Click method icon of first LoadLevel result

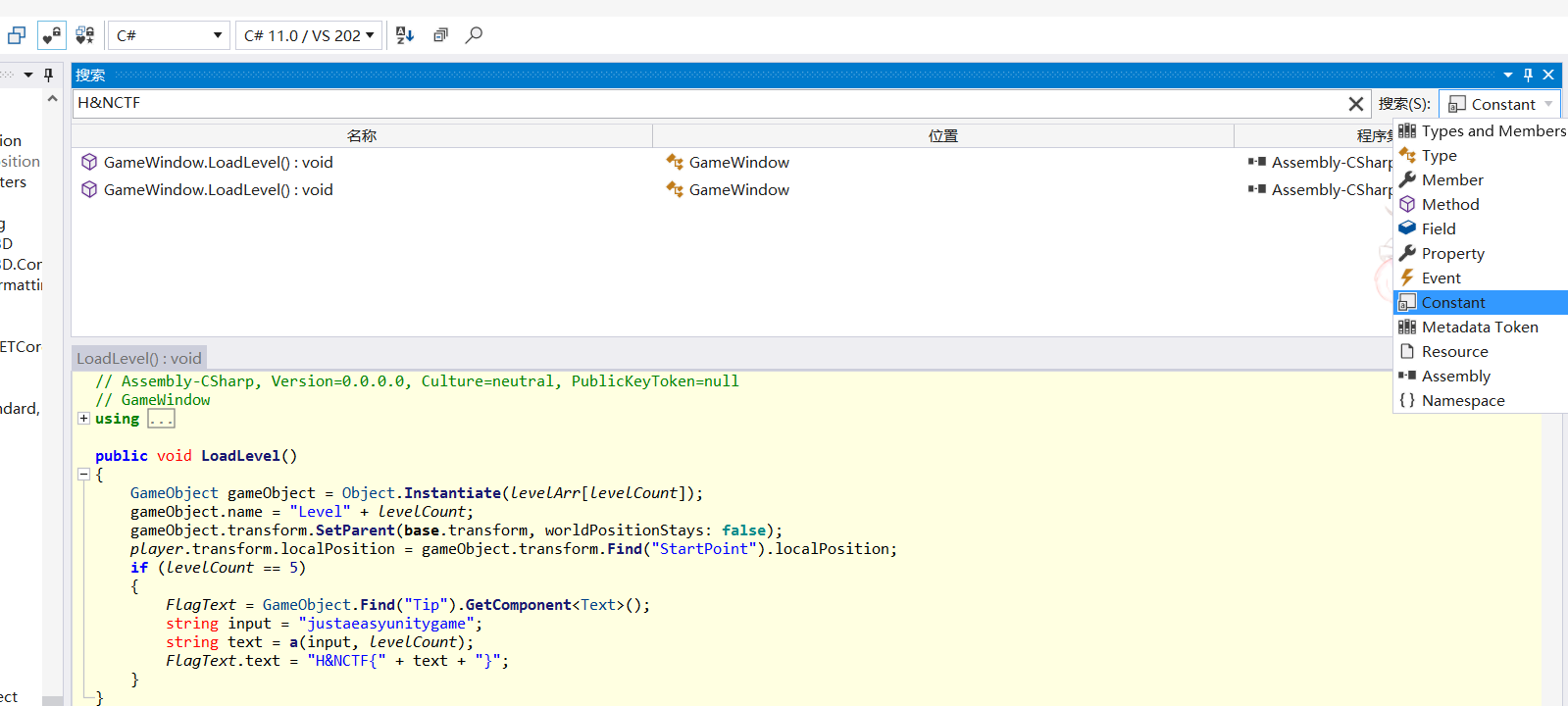[89, 162]
